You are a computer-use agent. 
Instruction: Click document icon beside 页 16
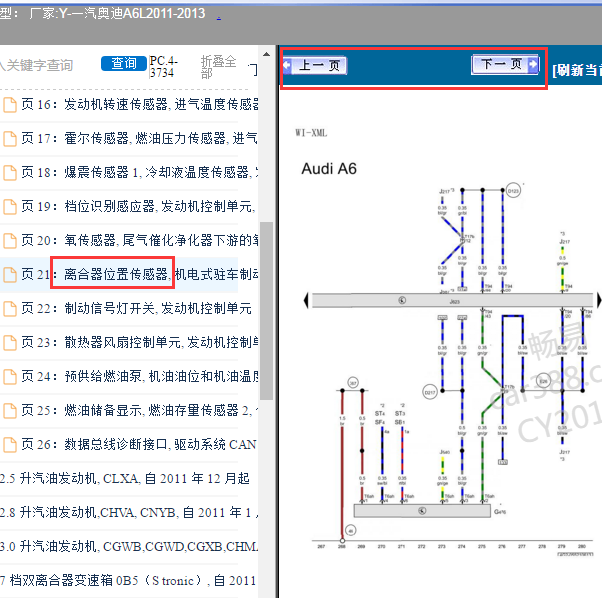point(10,104)
